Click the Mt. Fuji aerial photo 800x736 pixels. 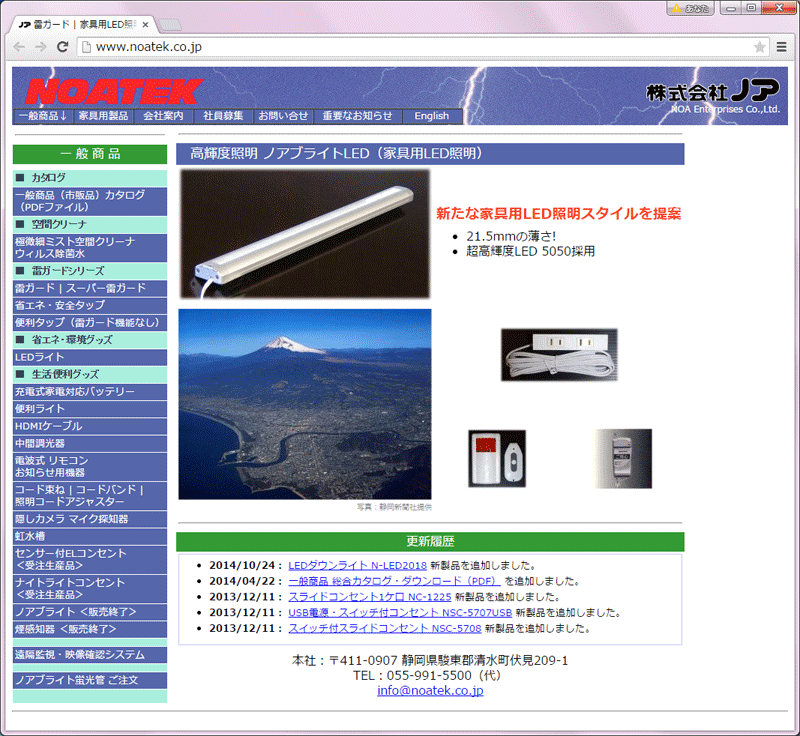[x=305, y=404]
